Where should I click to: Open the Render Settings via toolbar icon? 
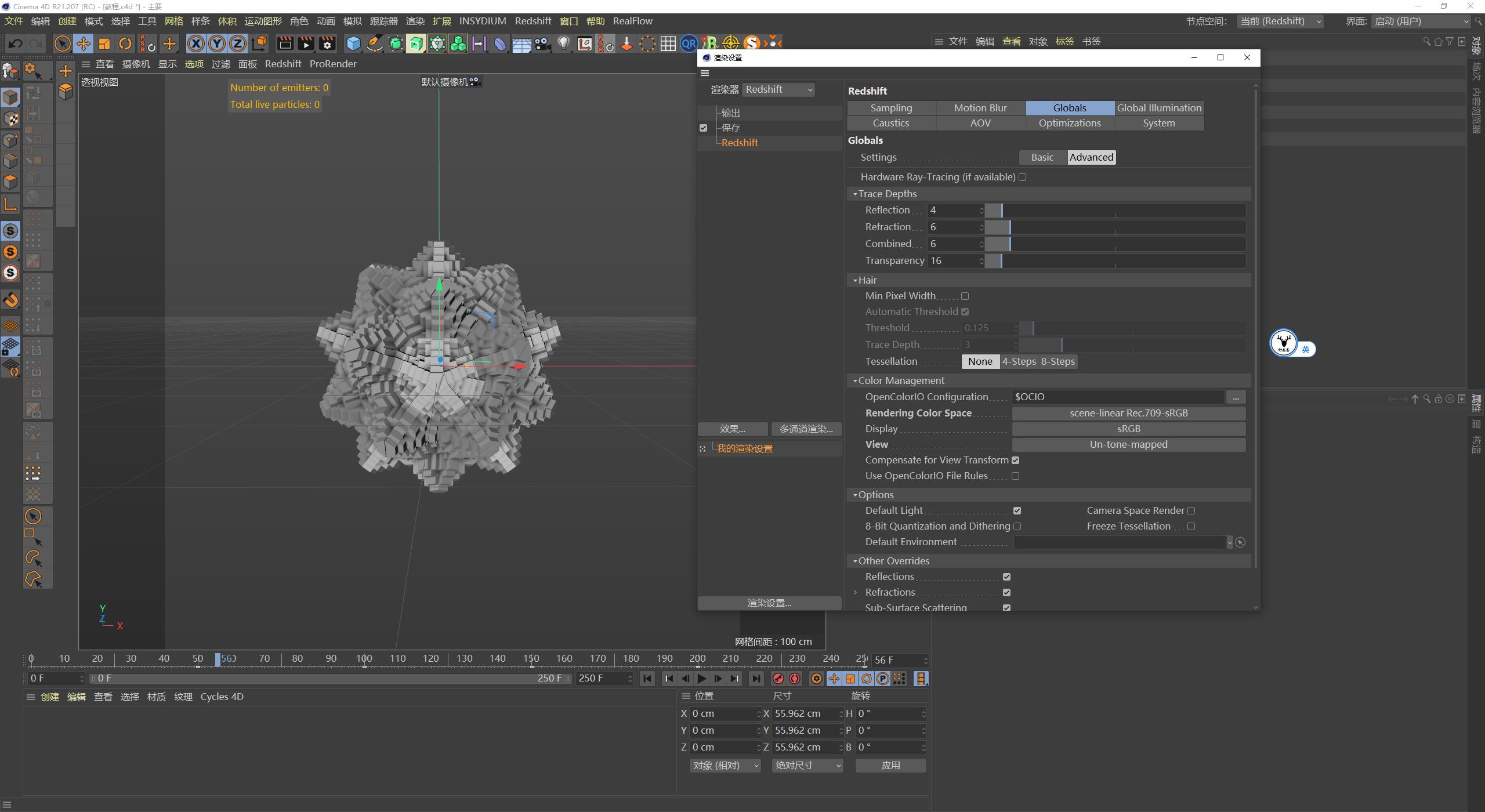click(x=327, y=43)
